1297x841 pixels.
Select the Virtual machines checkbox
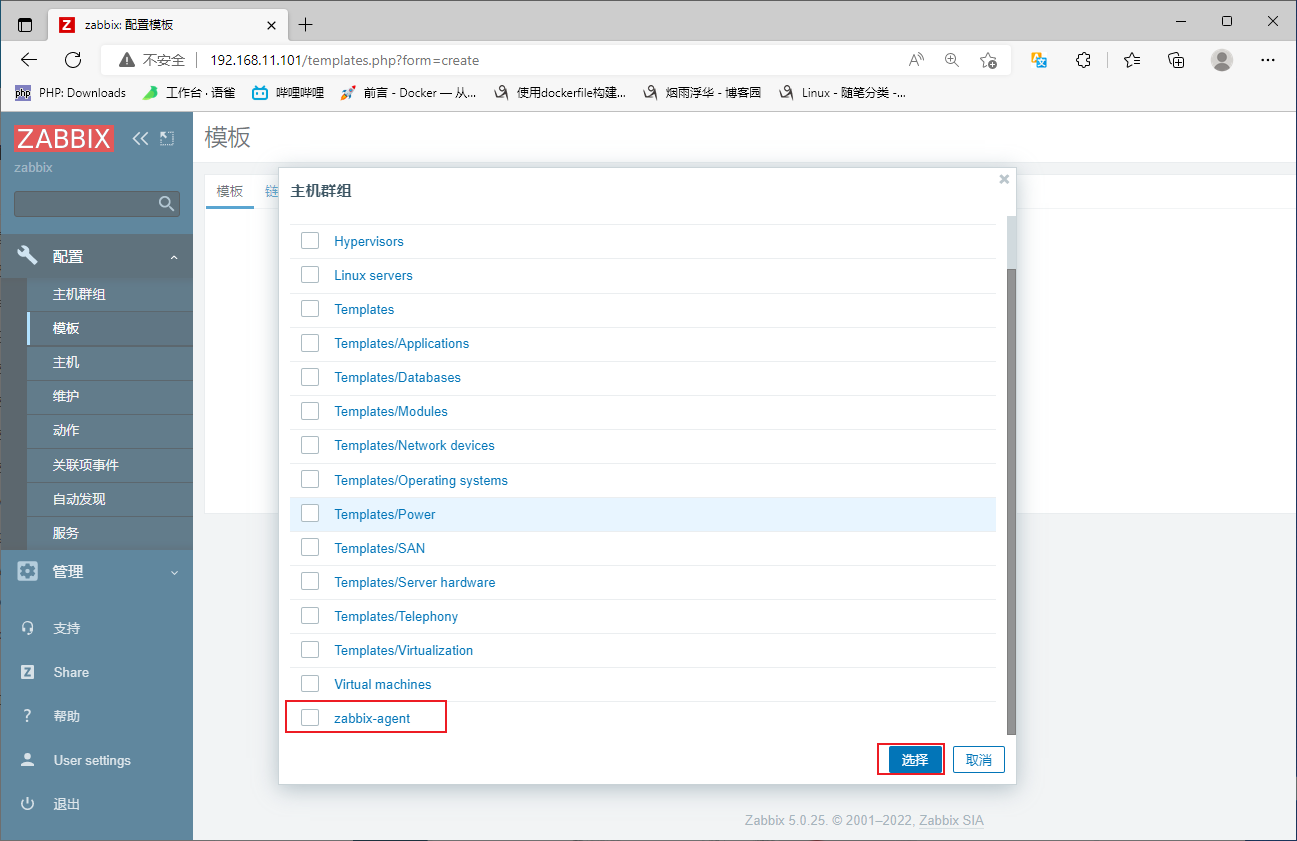pyautogui.click(x=310, y=684)
